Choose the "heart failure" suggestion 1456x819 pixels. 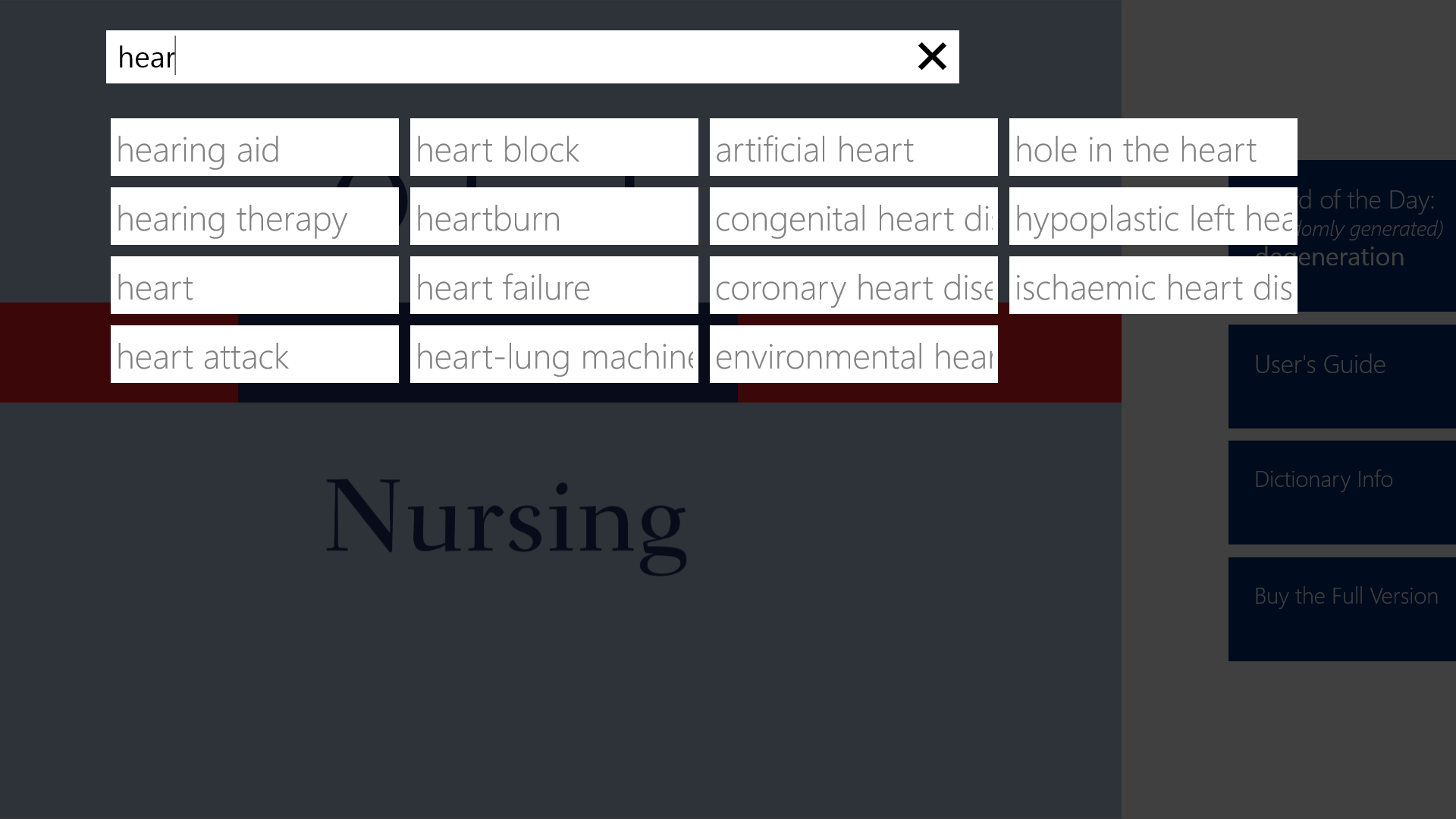(x=554, y=285)
